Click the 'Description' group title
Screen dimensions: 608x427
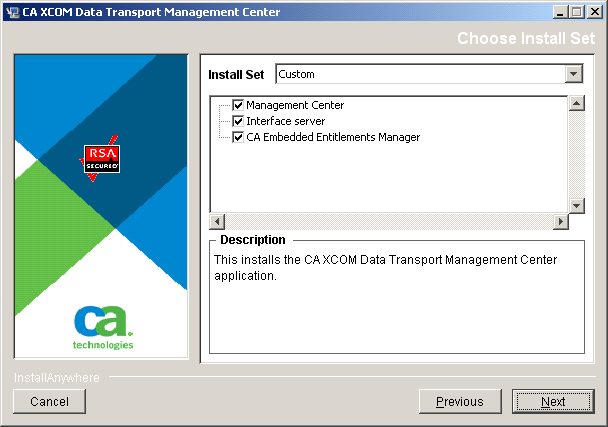pyautogui.click(x=253, y=240)
